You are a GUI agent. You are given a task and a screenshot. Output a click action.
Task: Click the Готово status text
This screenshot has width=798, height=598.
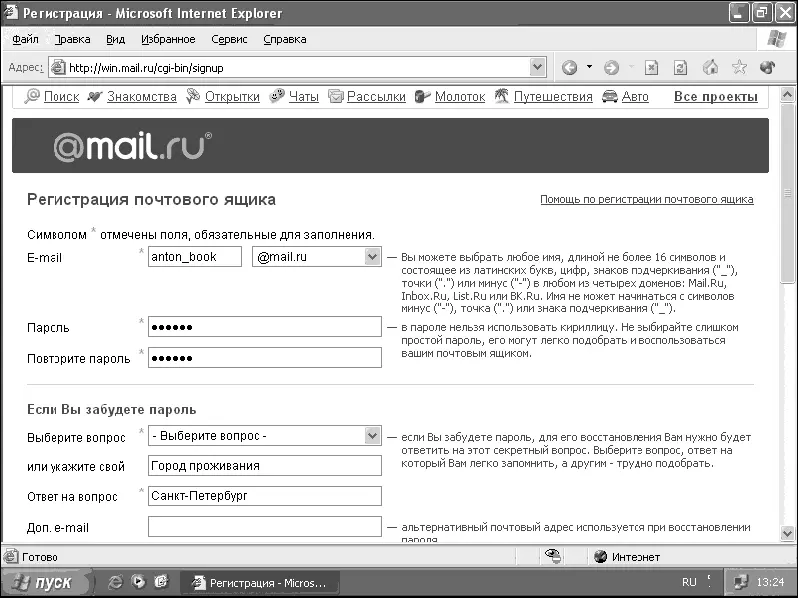(x=40, y=557)
